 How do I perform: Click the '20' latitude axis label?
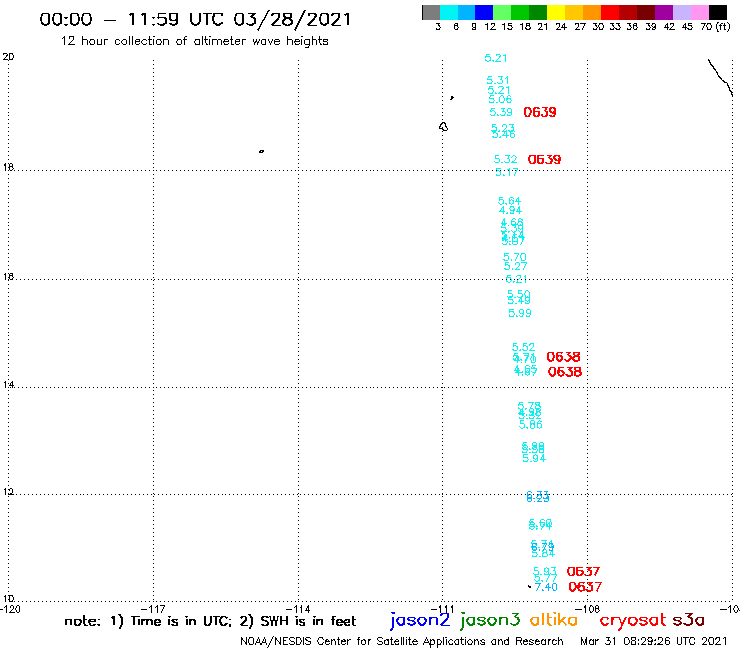[8, 57]
